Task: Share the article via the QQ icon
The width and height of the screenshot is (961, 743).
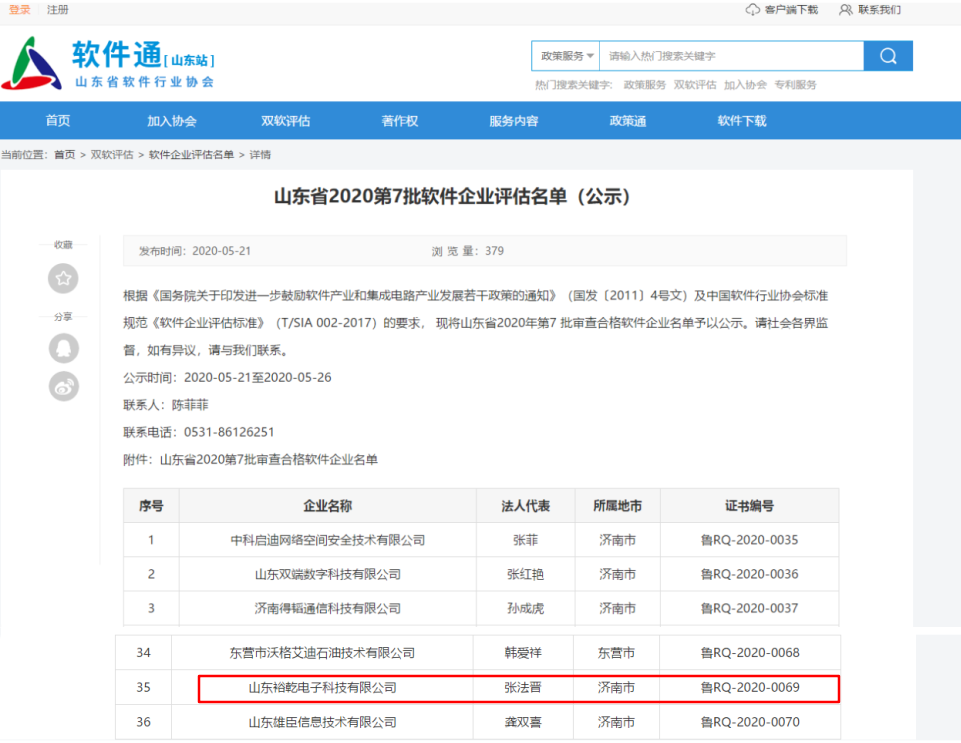Action: (x=62, y=348)
